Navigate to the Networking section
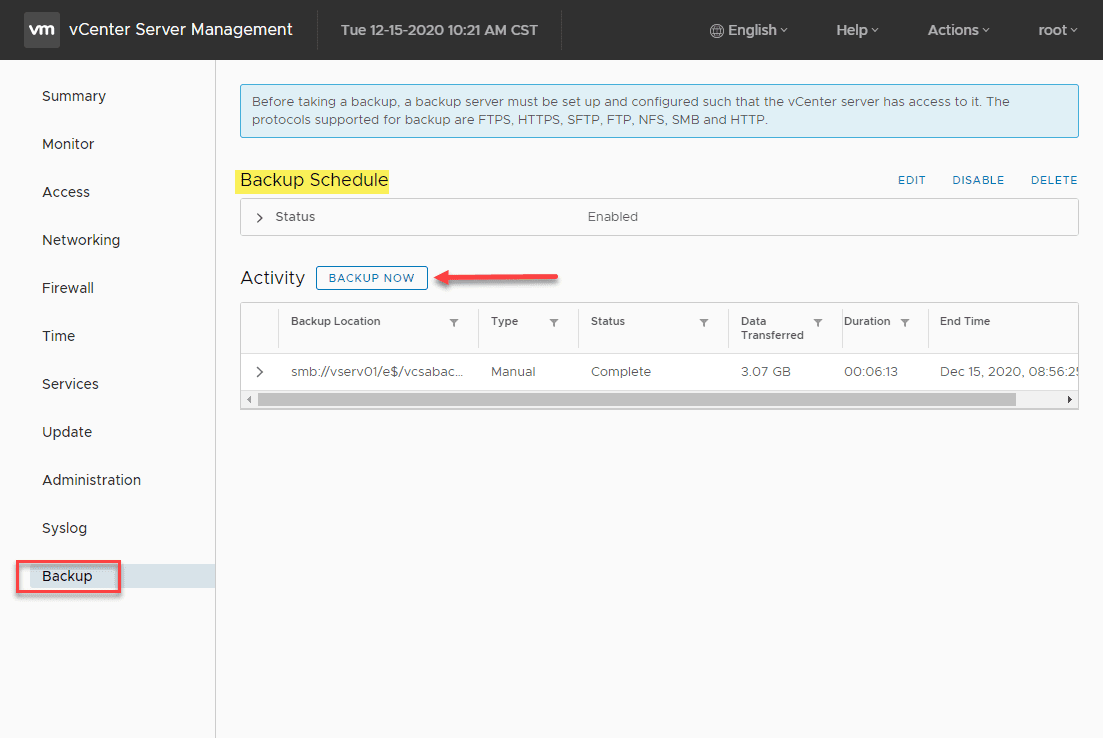The image size is (1103, 738). coord(81,240)
